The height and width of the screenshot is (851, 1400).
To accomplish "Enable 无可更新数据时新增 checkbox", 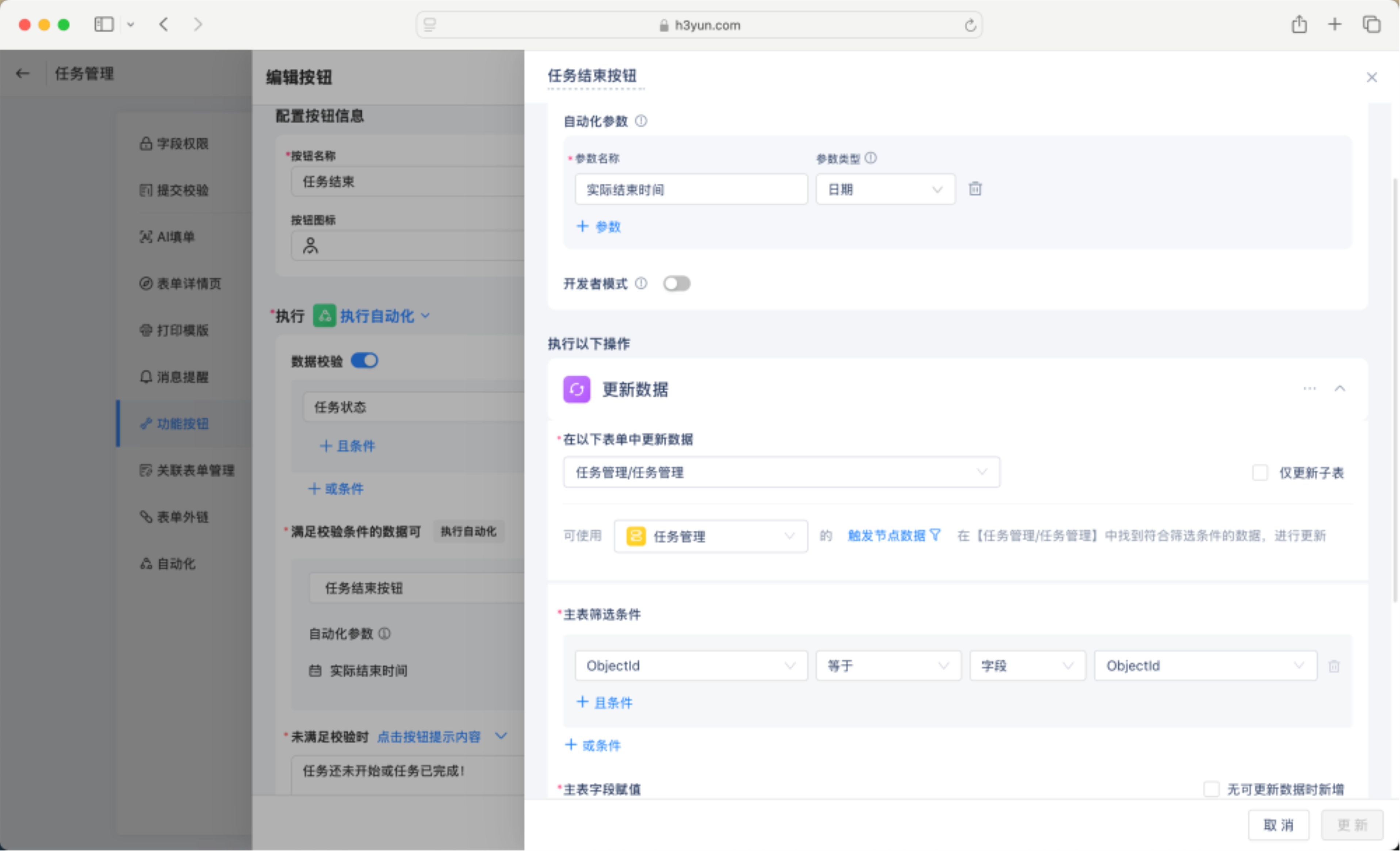I will (x=1211, y=789).
